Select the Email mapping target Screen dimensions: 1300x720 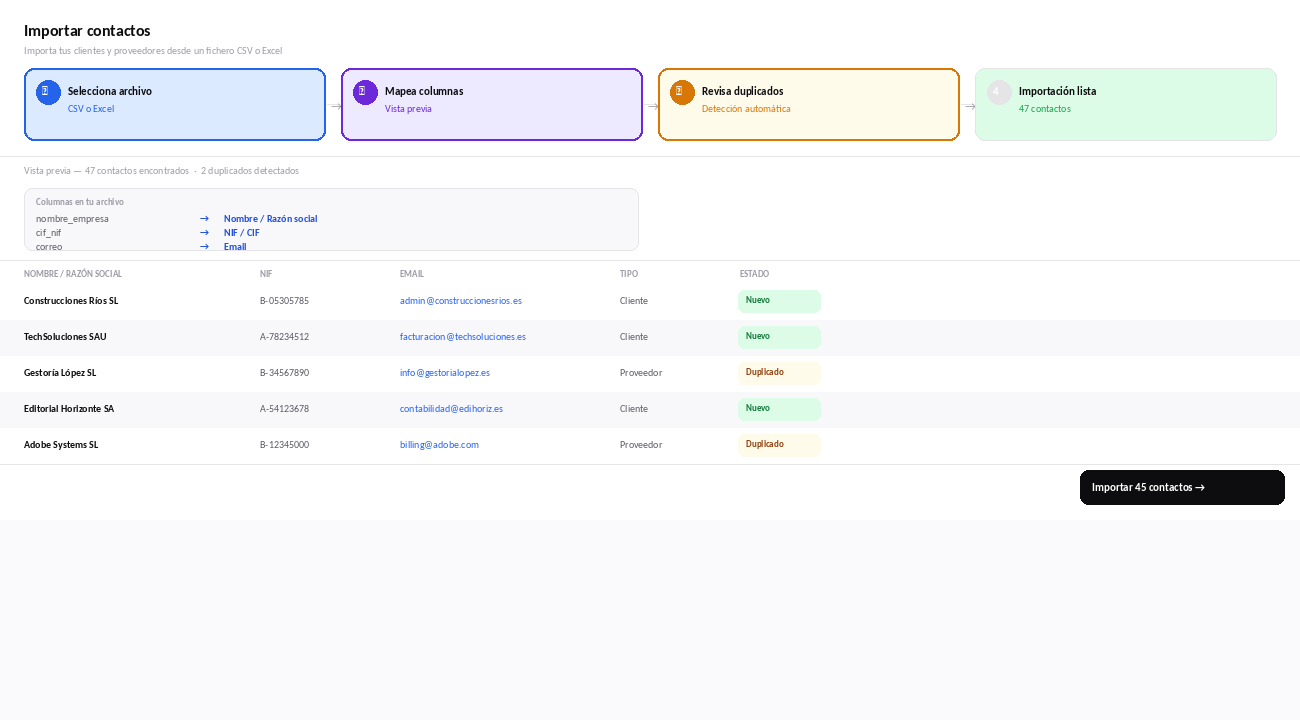point(235,246)
